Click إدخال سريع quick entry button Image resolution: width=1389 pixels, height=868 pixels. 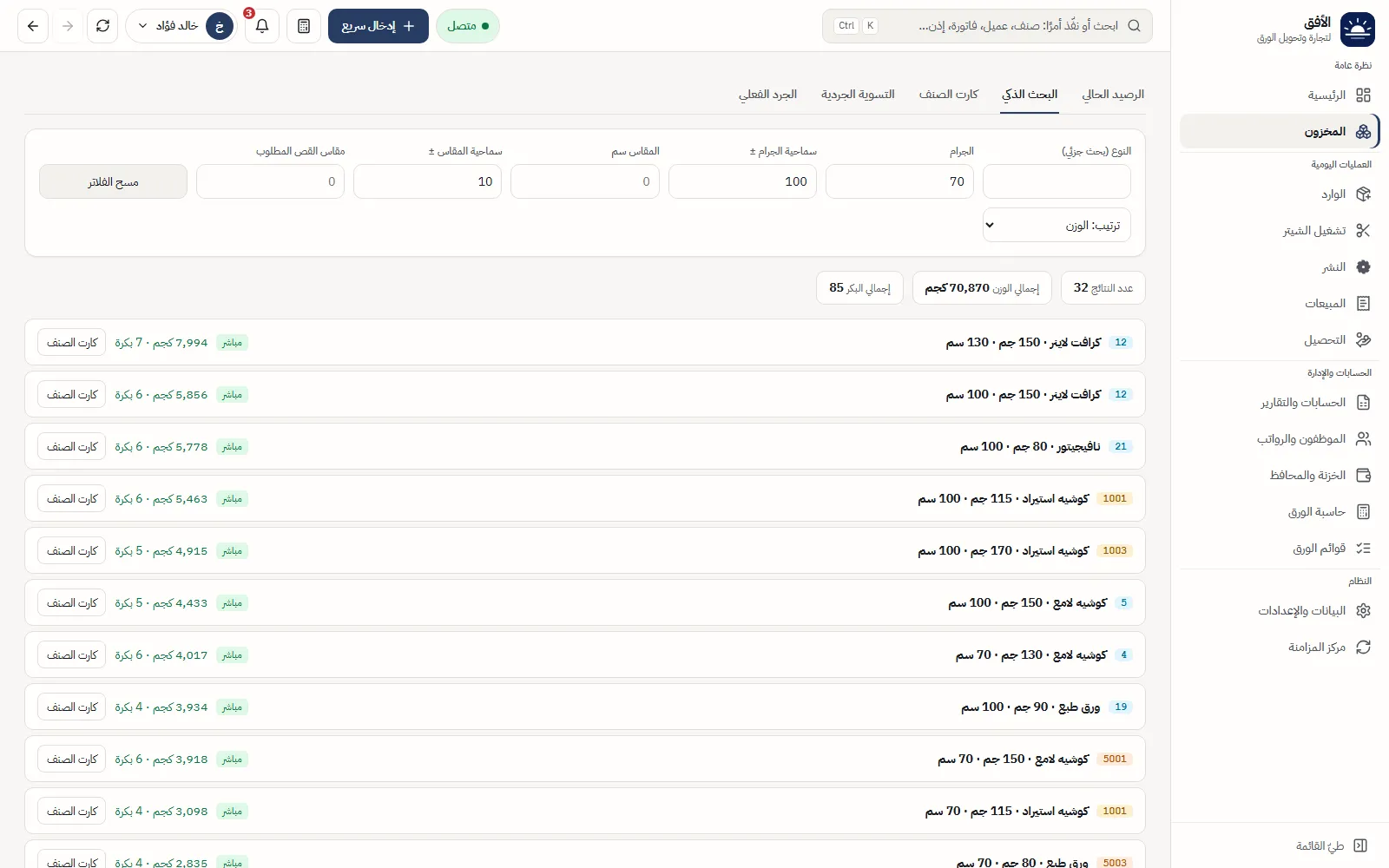point(379,26)
